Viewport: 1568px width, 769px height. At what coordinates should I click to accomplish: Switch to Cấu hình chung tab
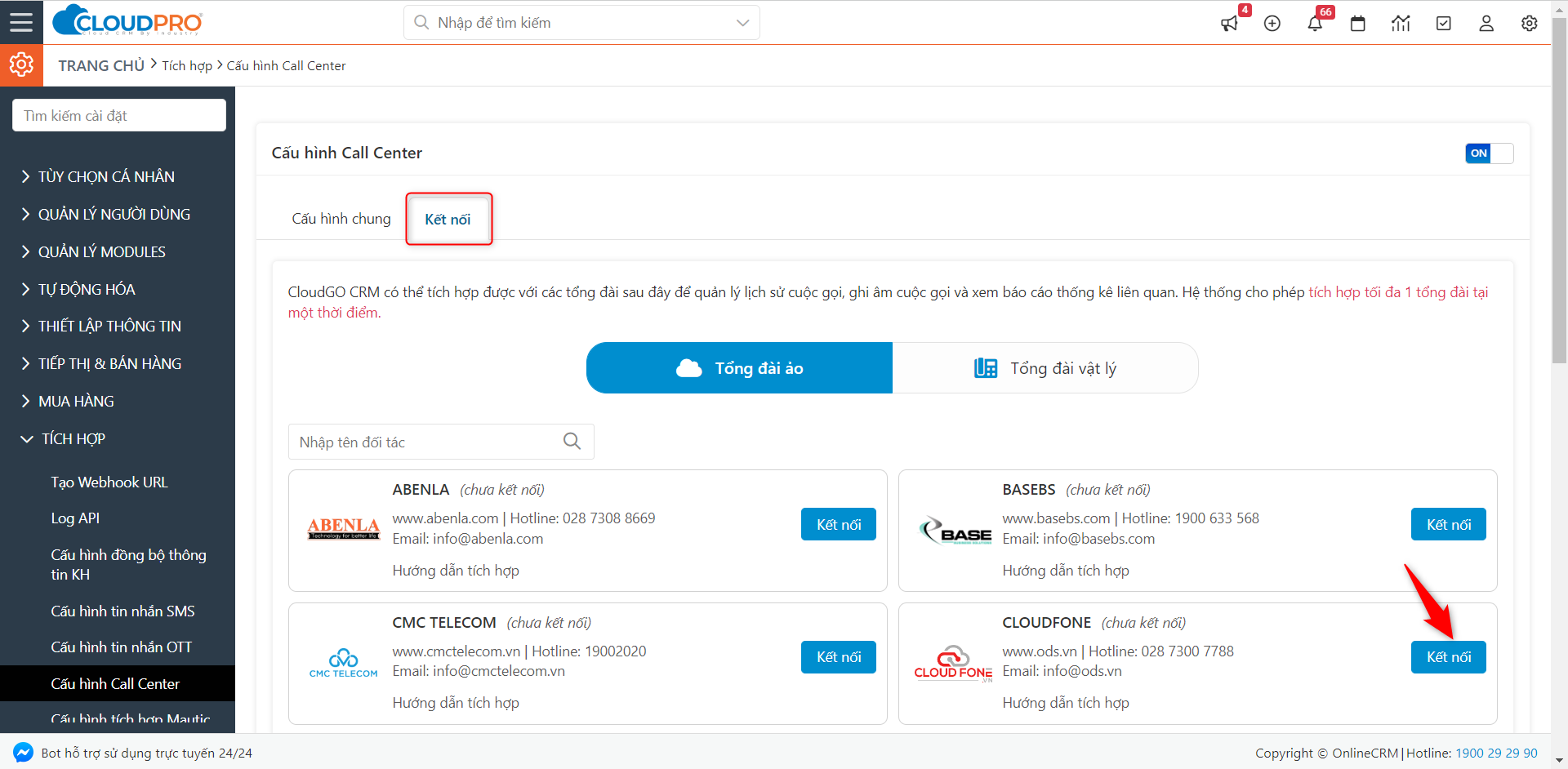[341, 219]
